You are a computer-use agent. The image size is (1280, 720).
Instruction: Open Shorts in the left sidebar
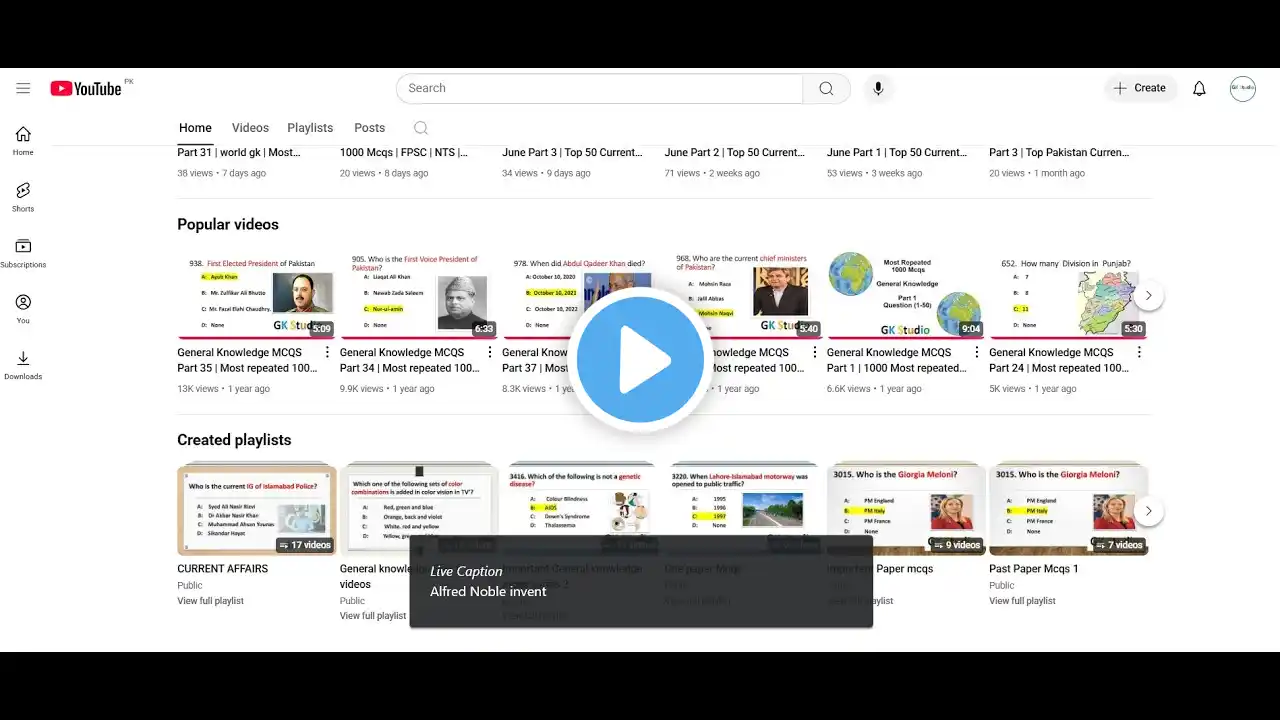tap(23, 197)
